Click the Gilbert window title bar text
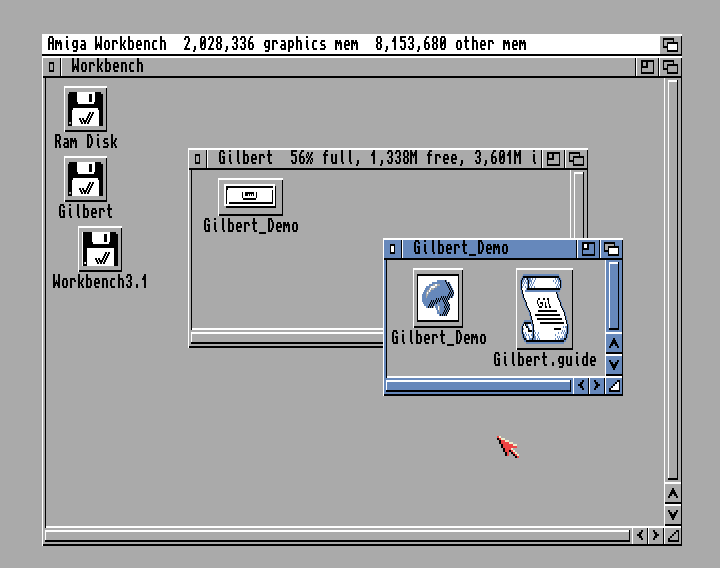The width and height of the screenshot is (720, 568). click(x=377, y=158)
